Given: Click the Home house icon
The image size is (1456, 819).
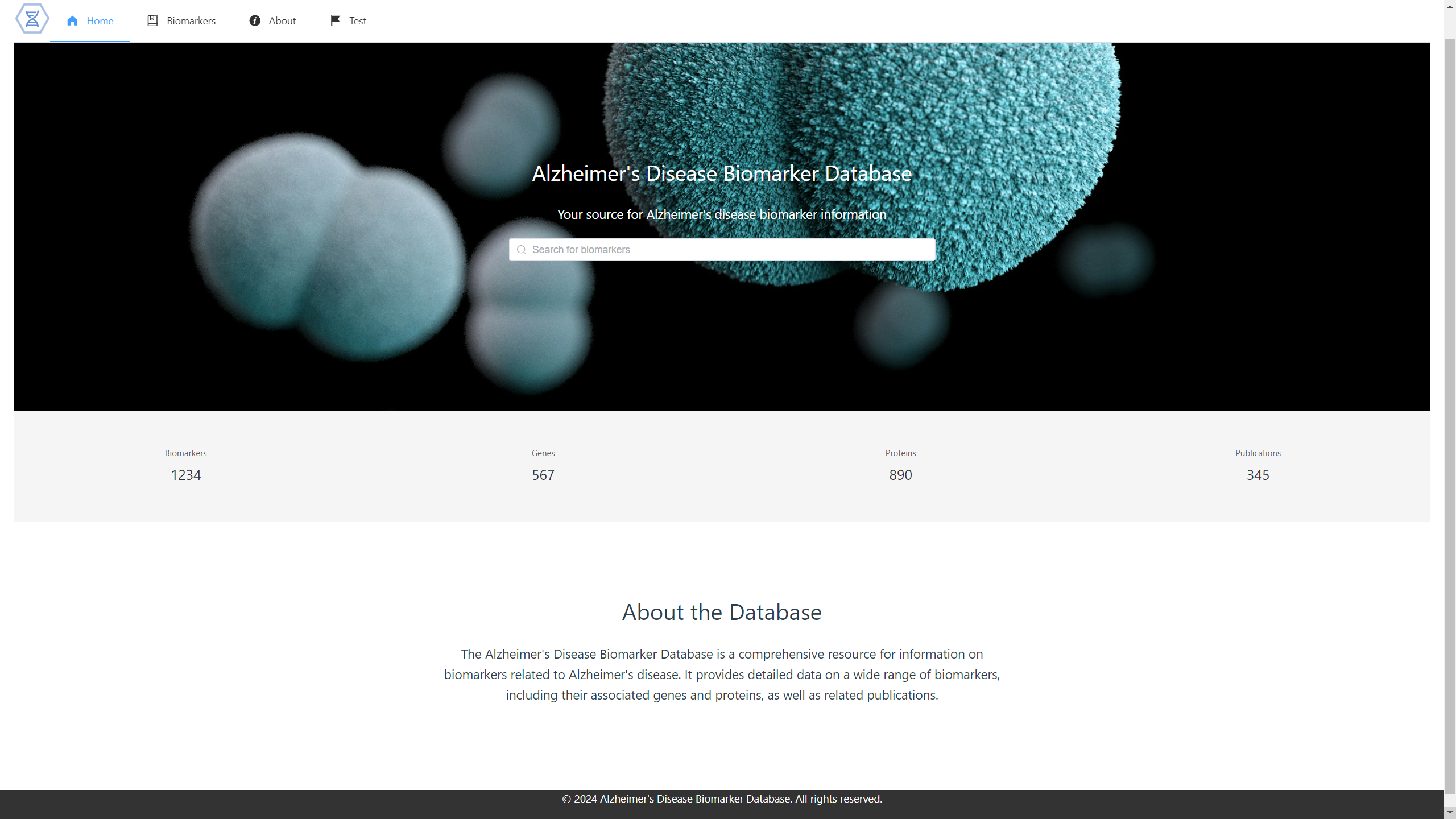Looking at the screenshot, I should tap(72, 21).
